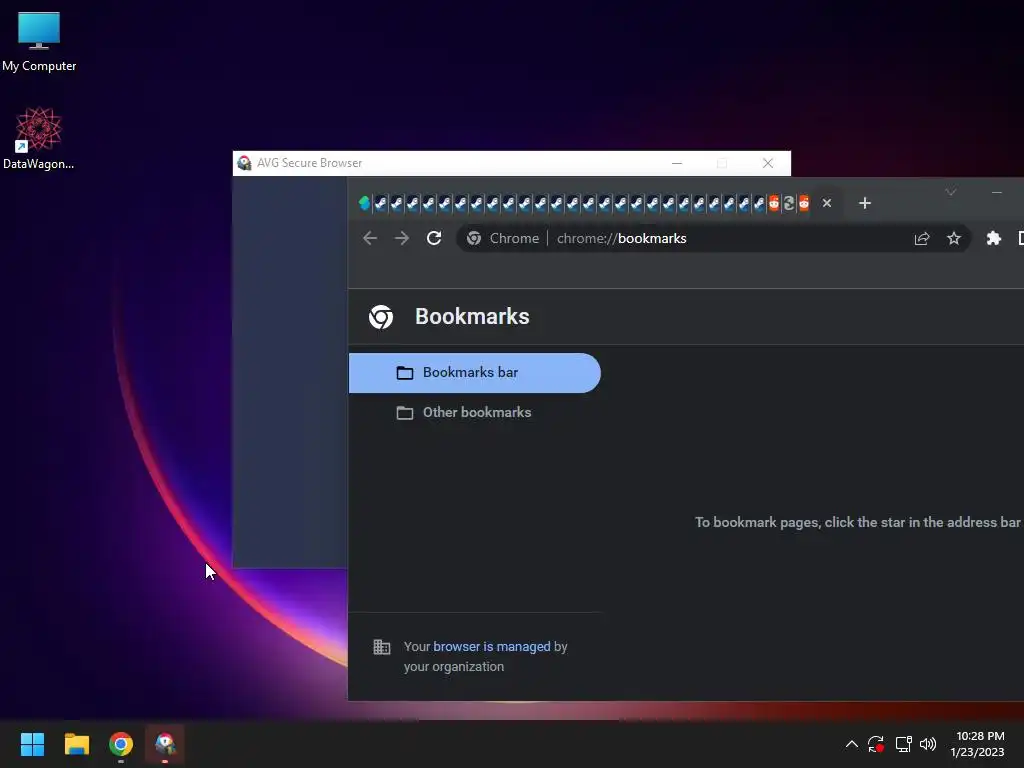The width and height of the screenshot is (1024, 768).
Task: Click the organization building icon
Action: pyautogui.click(x=381, y=647)
